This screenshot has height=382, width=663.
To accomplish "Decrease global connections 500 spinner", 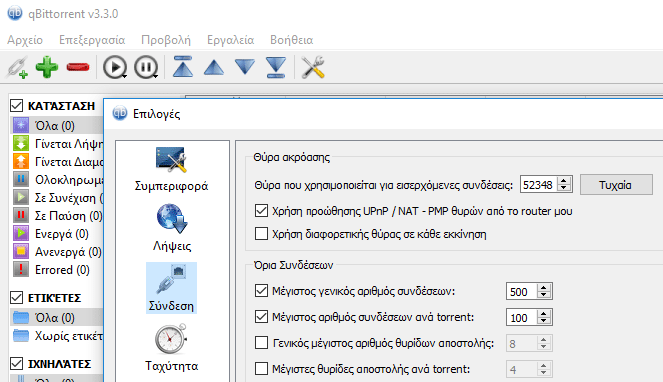I will click(544, 295).
